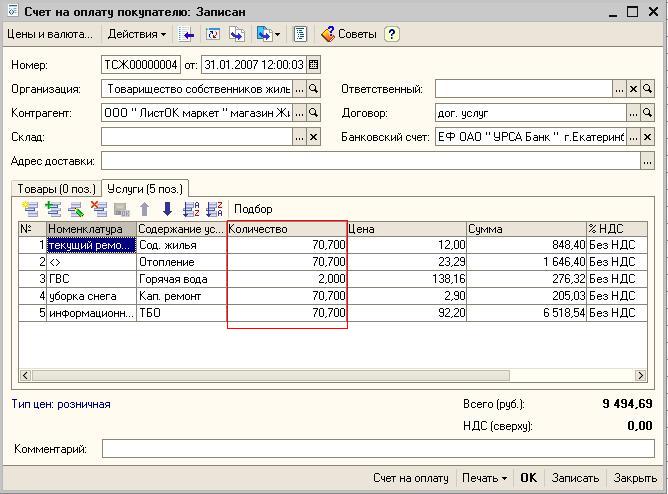Open the calendar picker for date field
Image resolution: width=668 pixels, height=494 pixels.
(313, 65)
